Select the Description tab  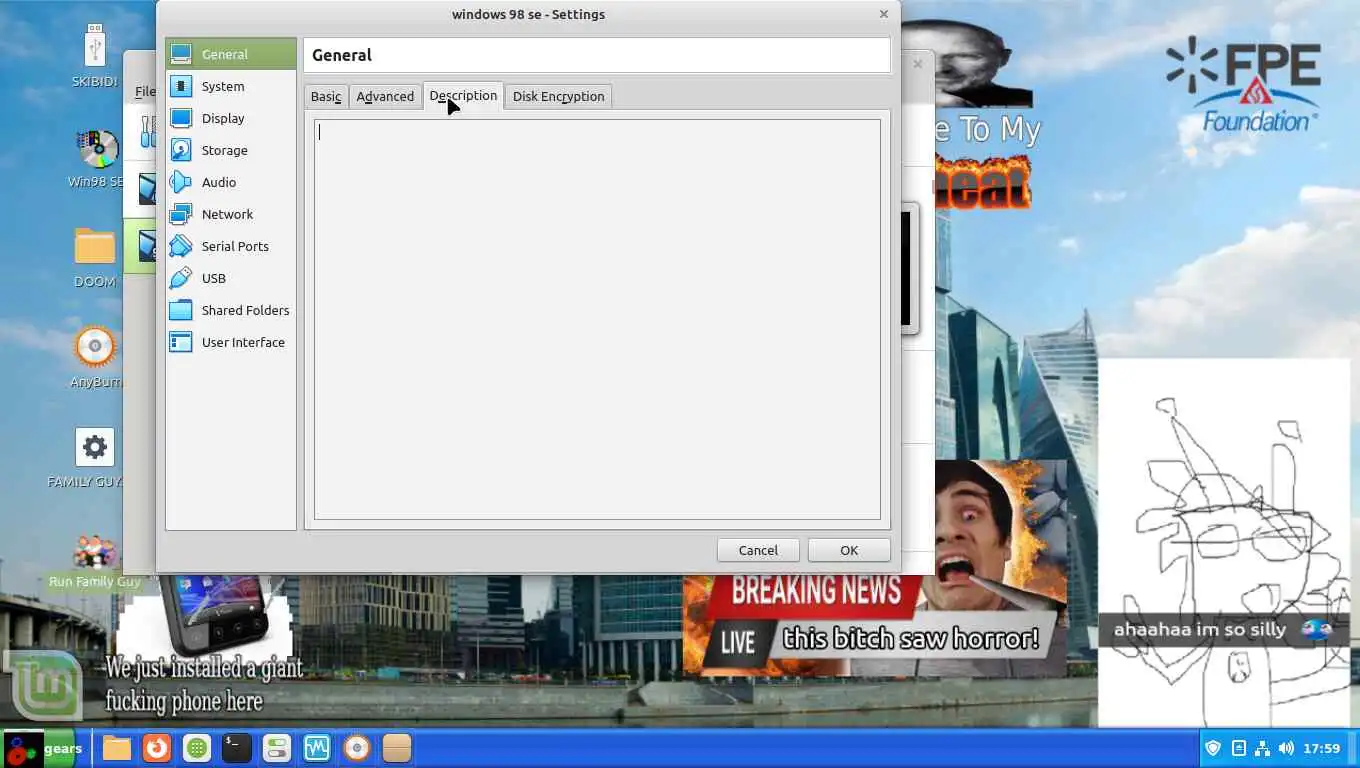tap(463, 95)
